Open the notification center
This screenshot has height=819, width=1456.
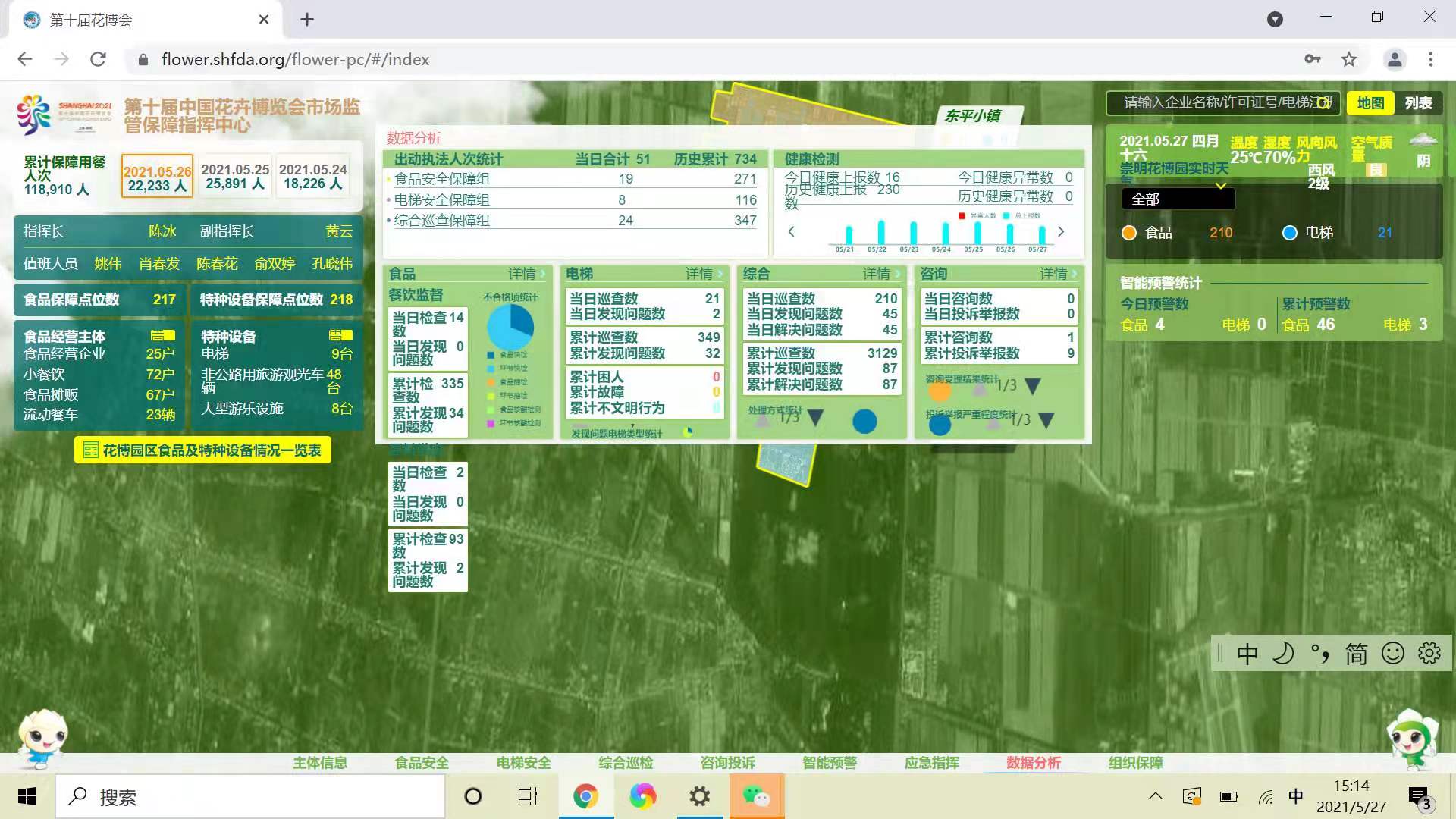(x=1421, y=798)
